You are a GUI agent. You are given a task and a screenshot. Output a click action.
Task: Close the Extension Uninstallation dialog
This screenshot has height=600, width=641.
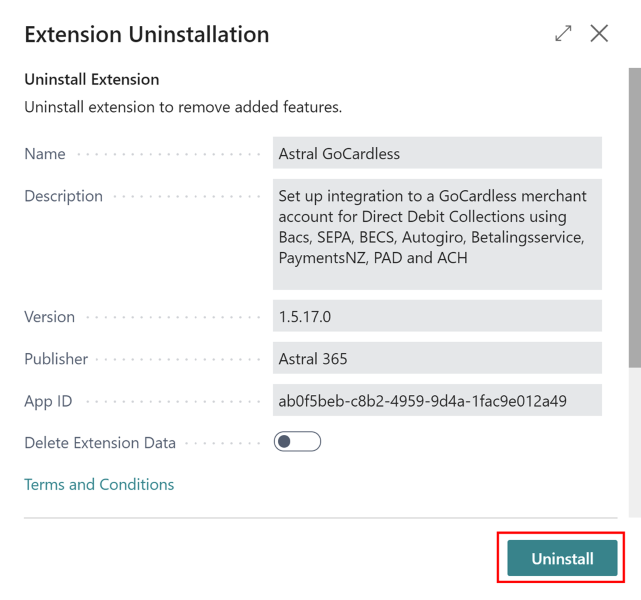[599, 34]
